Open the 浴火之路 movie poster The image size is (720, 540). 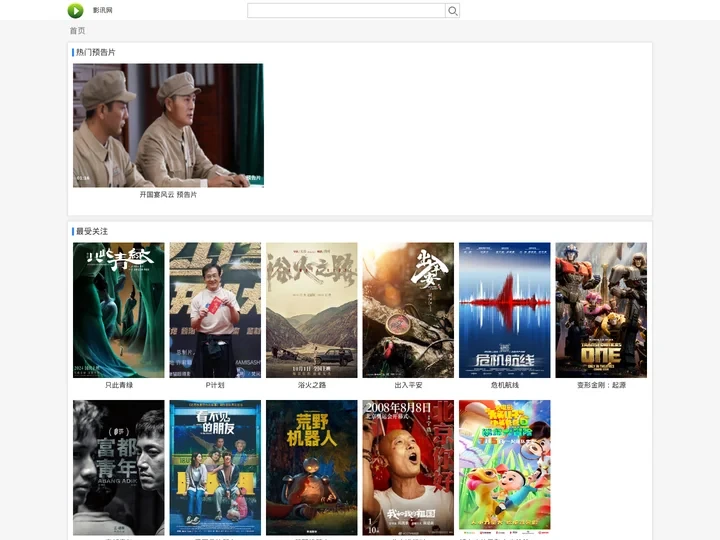(311, 310)
